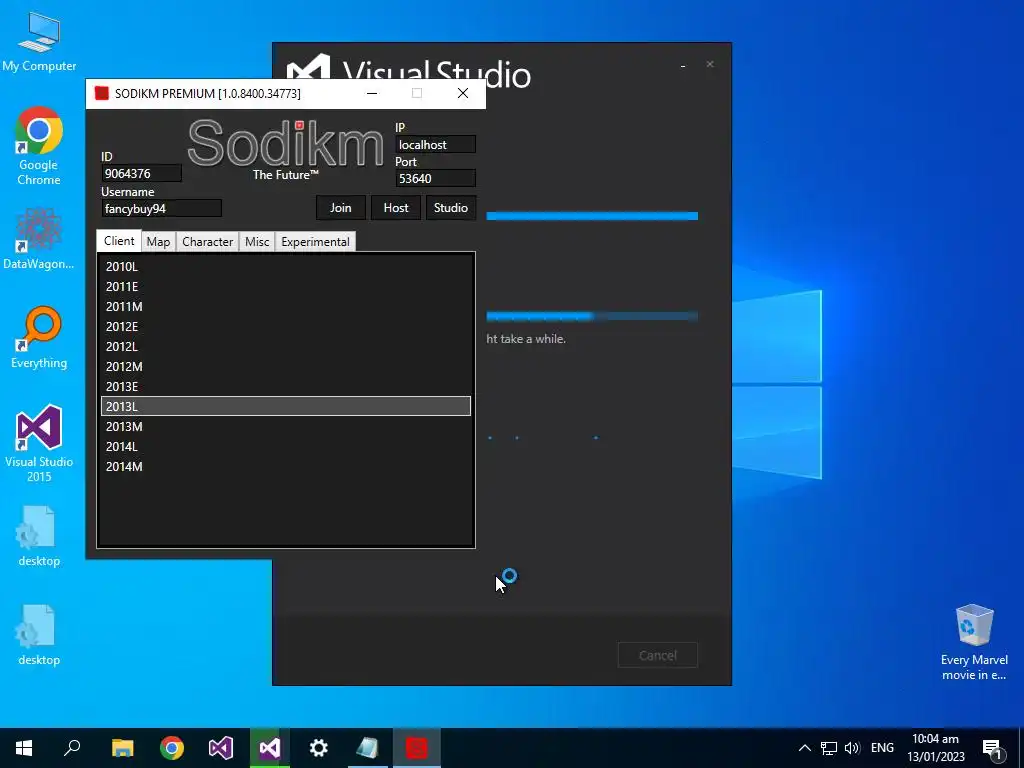Click the Join button
Screen dimensions: 1024x768
point(340,208)
